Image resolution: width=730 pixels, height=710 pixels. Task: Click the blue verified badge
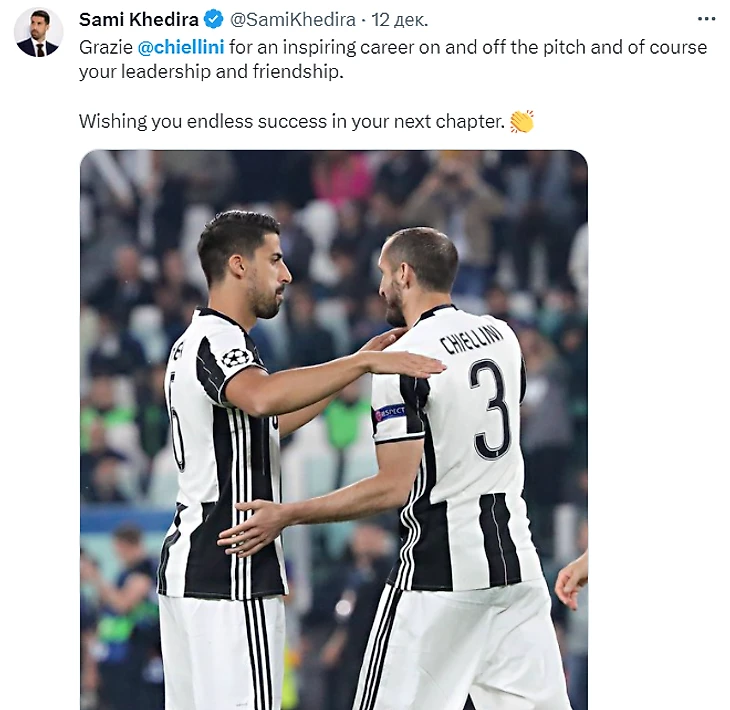pos(214,20)
